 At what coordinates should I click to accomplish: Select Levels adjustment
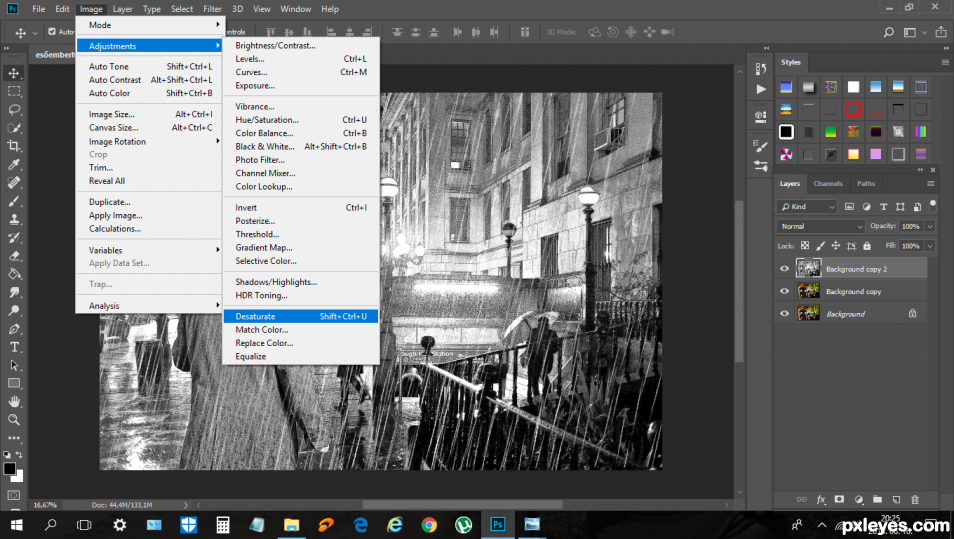tap(301, 59)
